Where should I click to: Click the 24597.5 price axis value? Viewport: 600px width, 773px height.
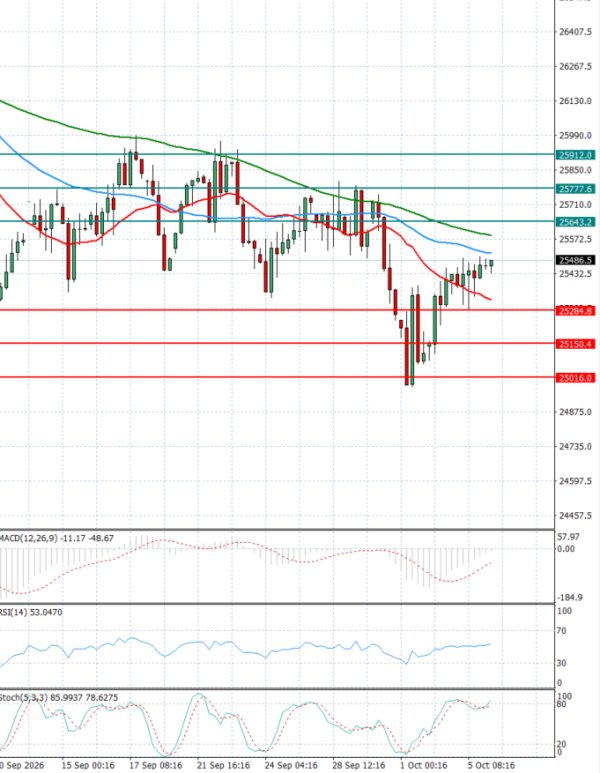(575, 481)
